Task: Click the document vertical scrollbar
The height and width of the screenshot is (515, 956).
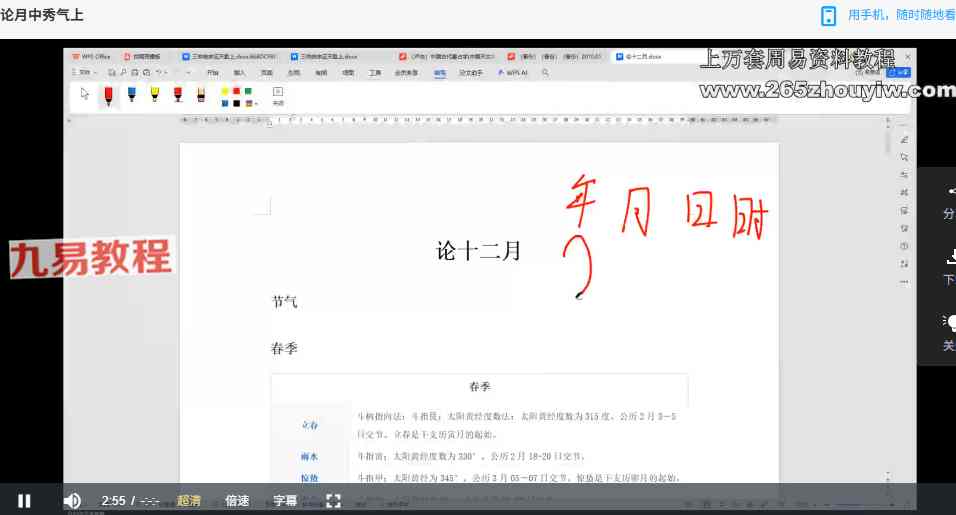Action: (x=886, y=145)
